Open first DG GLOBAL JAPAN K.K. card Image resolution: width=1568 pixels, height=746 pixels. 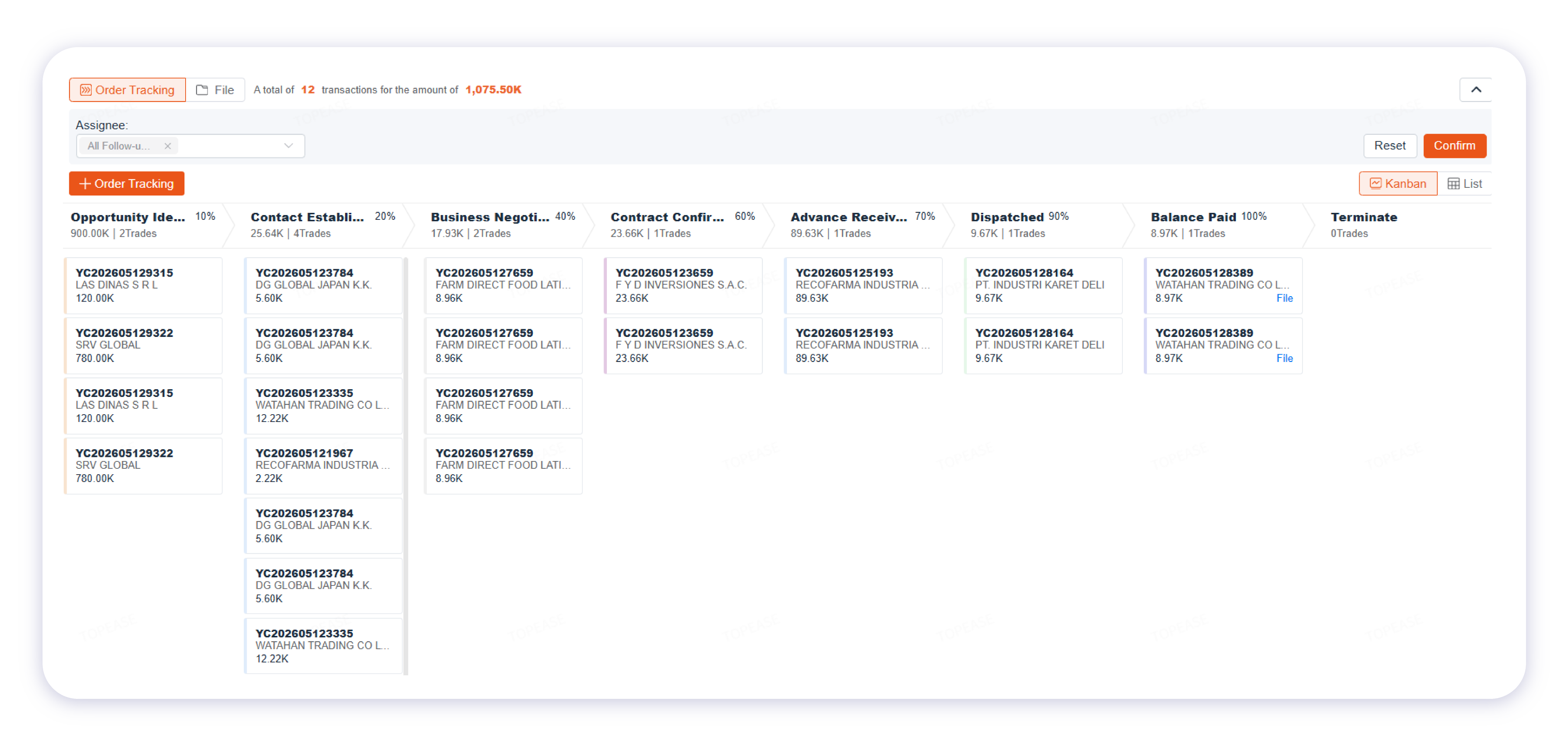coord(323,285)
